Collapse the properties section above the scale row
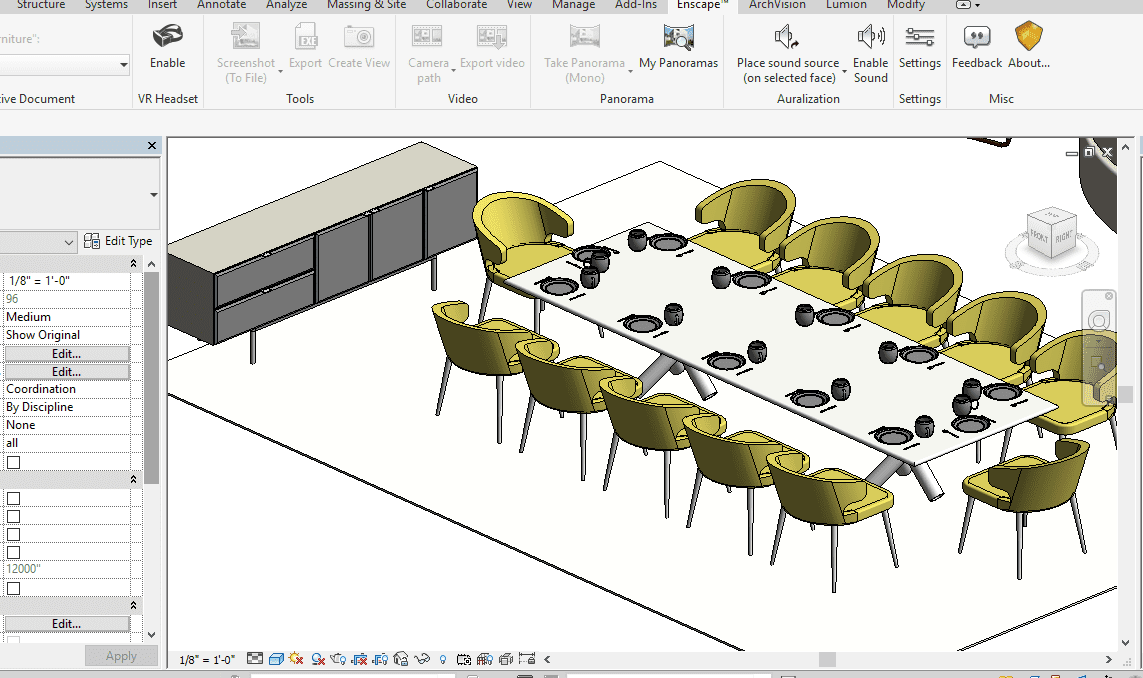1143x678 pixels. coord(134,263)
